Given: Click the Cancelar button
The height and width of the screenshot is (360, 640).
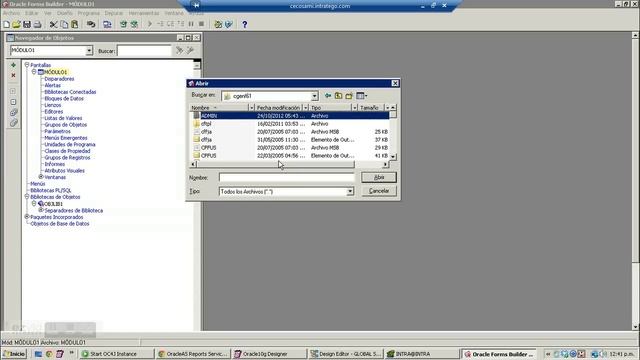Looking at the screenshot, I should 379,191.
